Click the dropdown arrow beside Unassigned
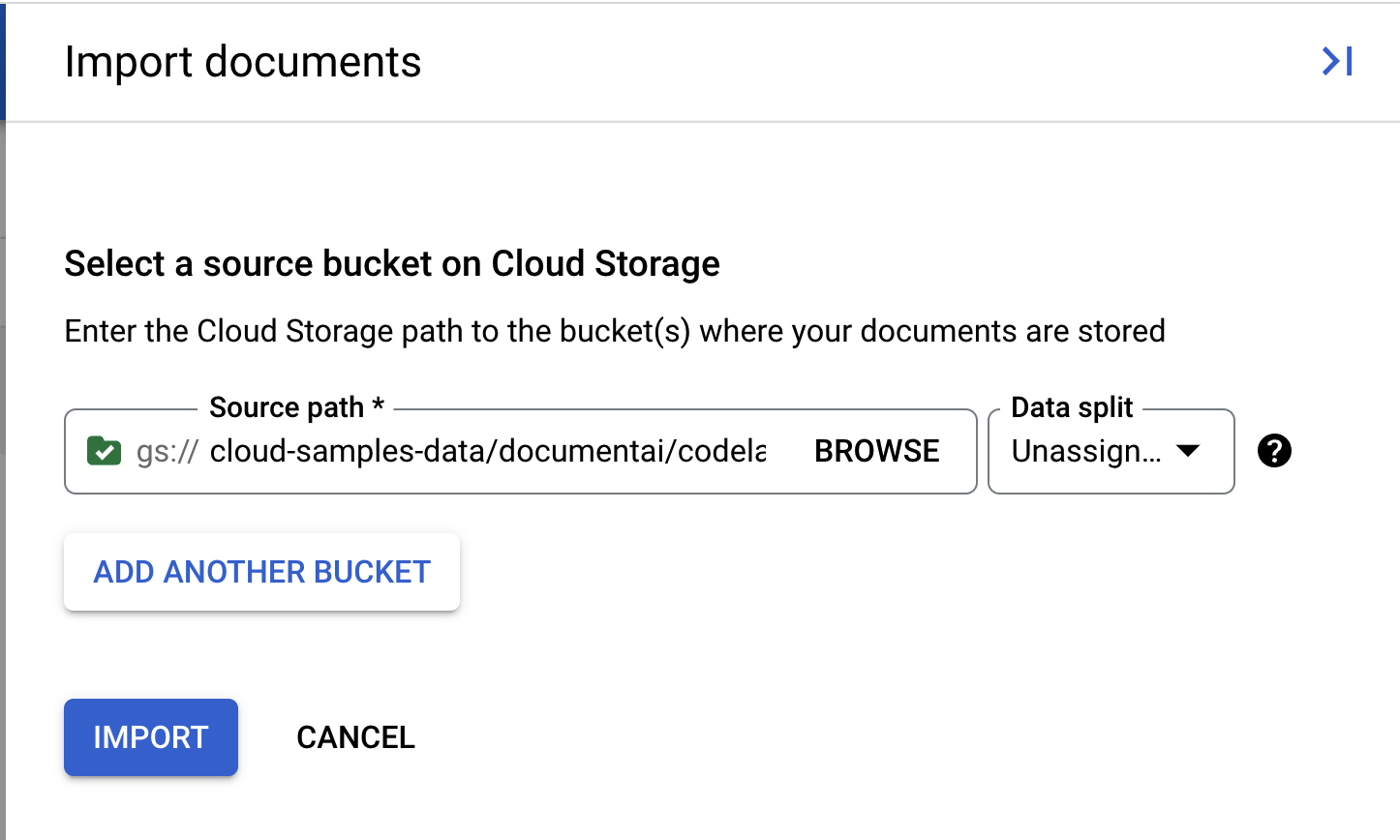Image resolution: width=1400 pixels, height=840 pixels. tap(1191, 451)
